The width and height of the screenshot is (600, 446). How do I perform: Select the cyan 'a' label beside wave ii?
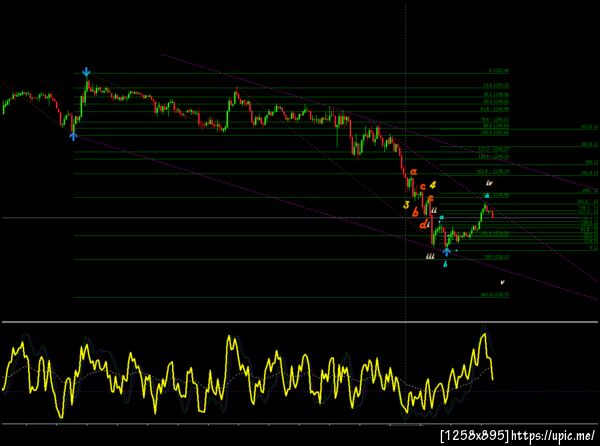tap(441, 218)
